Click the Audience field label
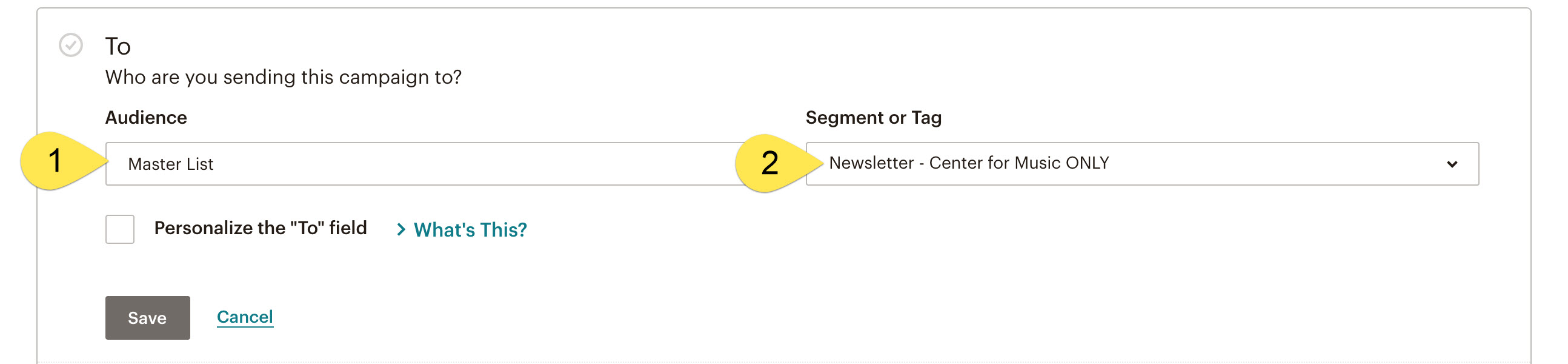 146,118
